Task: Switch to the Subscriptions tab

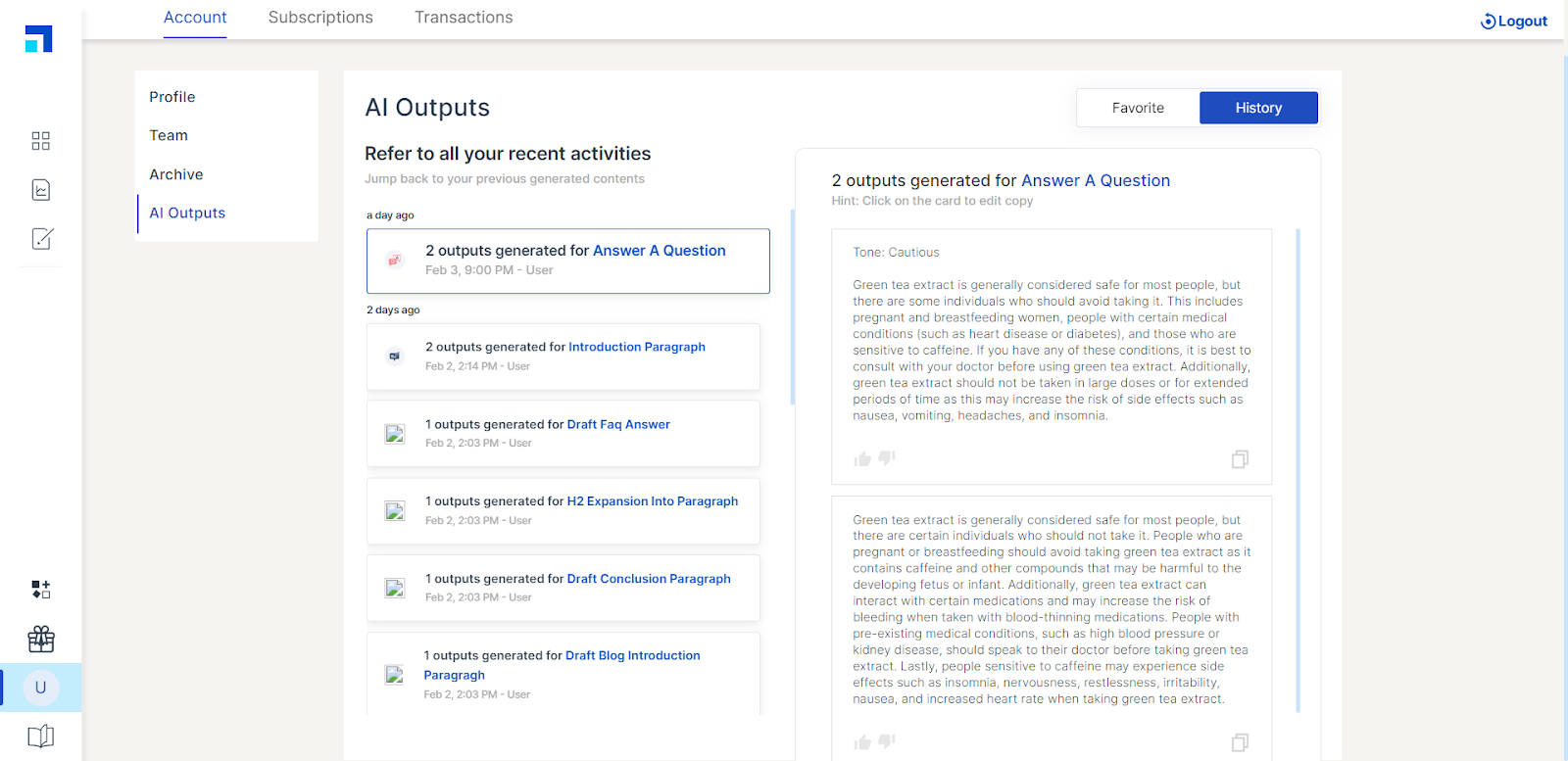Action: [x=320, y=18]
